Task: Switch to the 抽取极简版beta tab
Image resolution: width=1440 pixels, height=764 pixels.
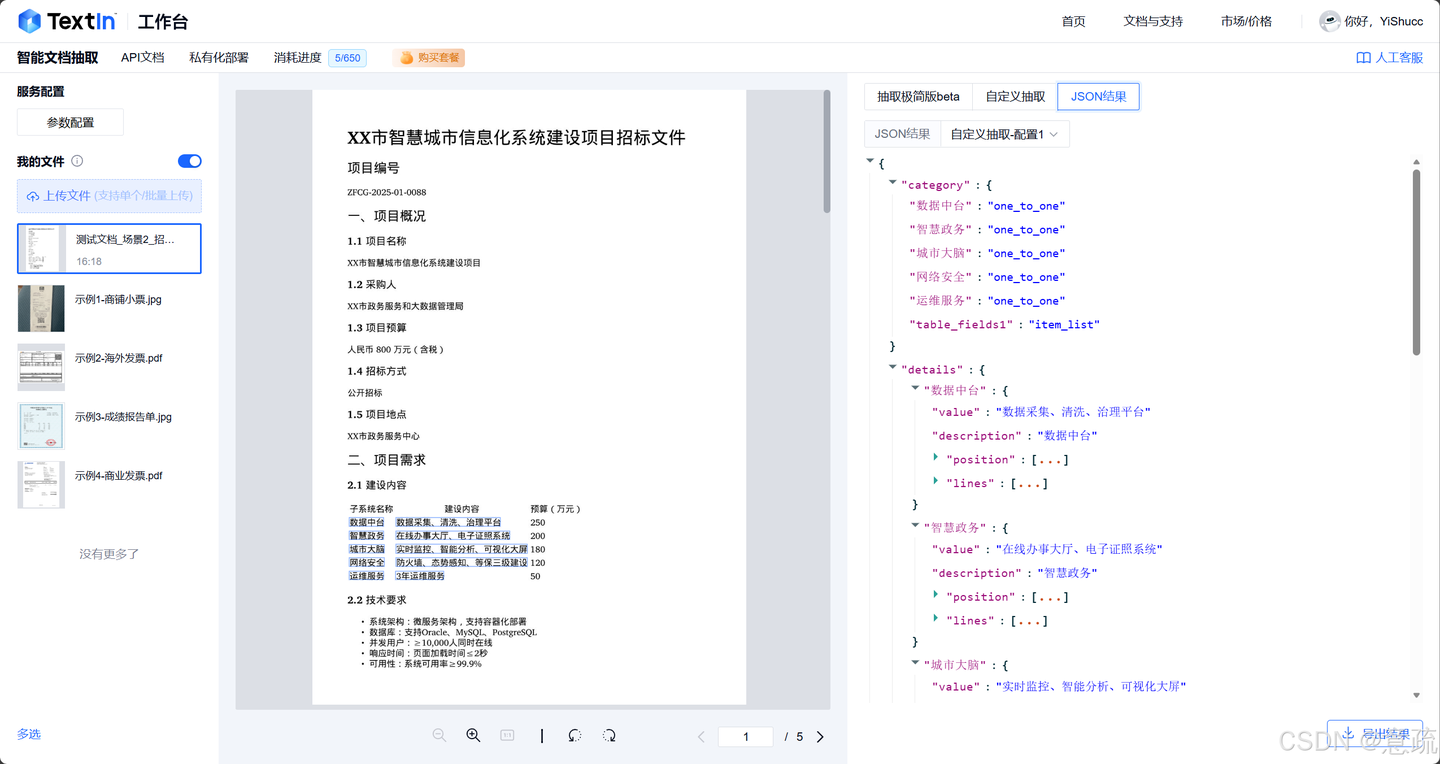Action: click(x=918, y=97)
